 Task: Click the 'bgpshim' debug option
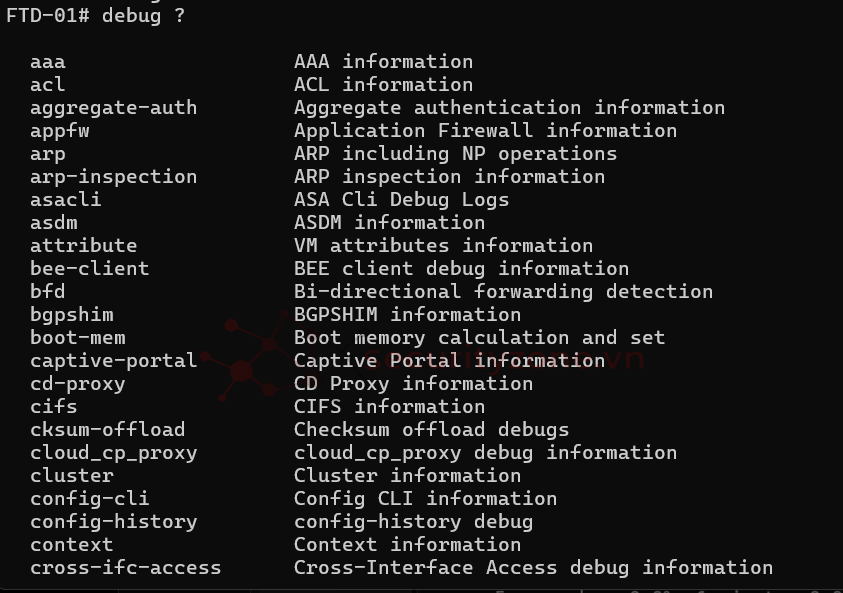pos(71,315)
